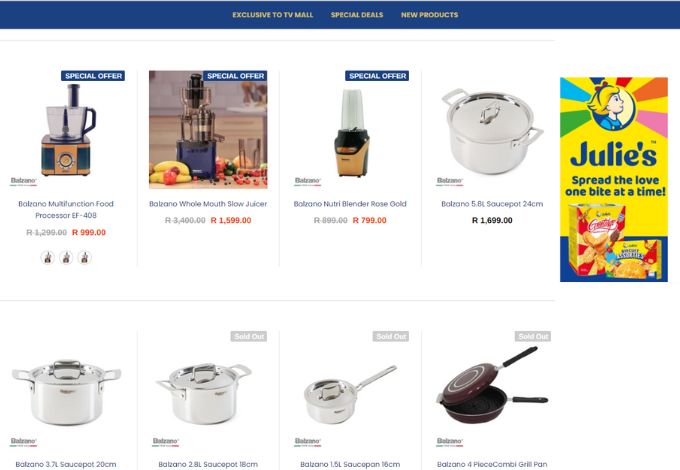680x470 pixels.
Task: Open Balzano Nutri Blender Rose Gold link
Action: point(350,204)
